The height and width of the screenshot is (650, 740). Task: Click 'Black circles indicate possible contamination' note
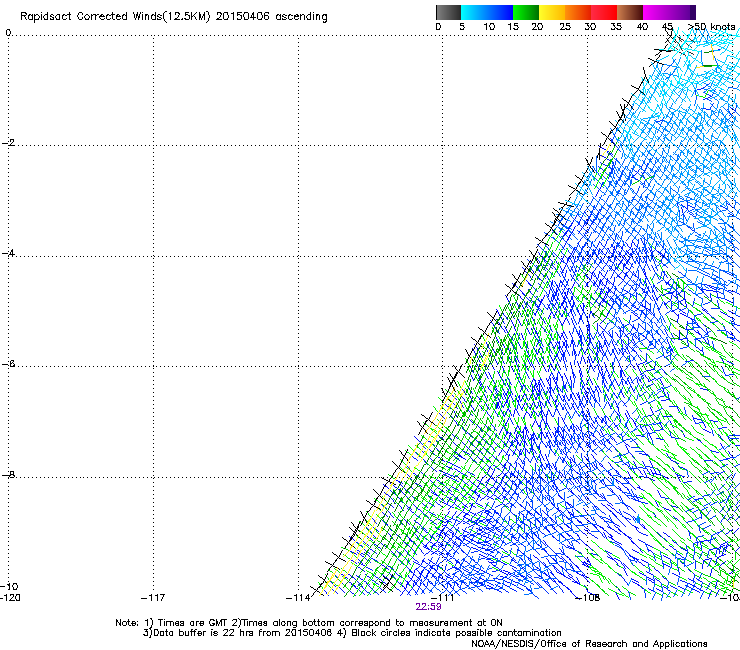point(456,633)
